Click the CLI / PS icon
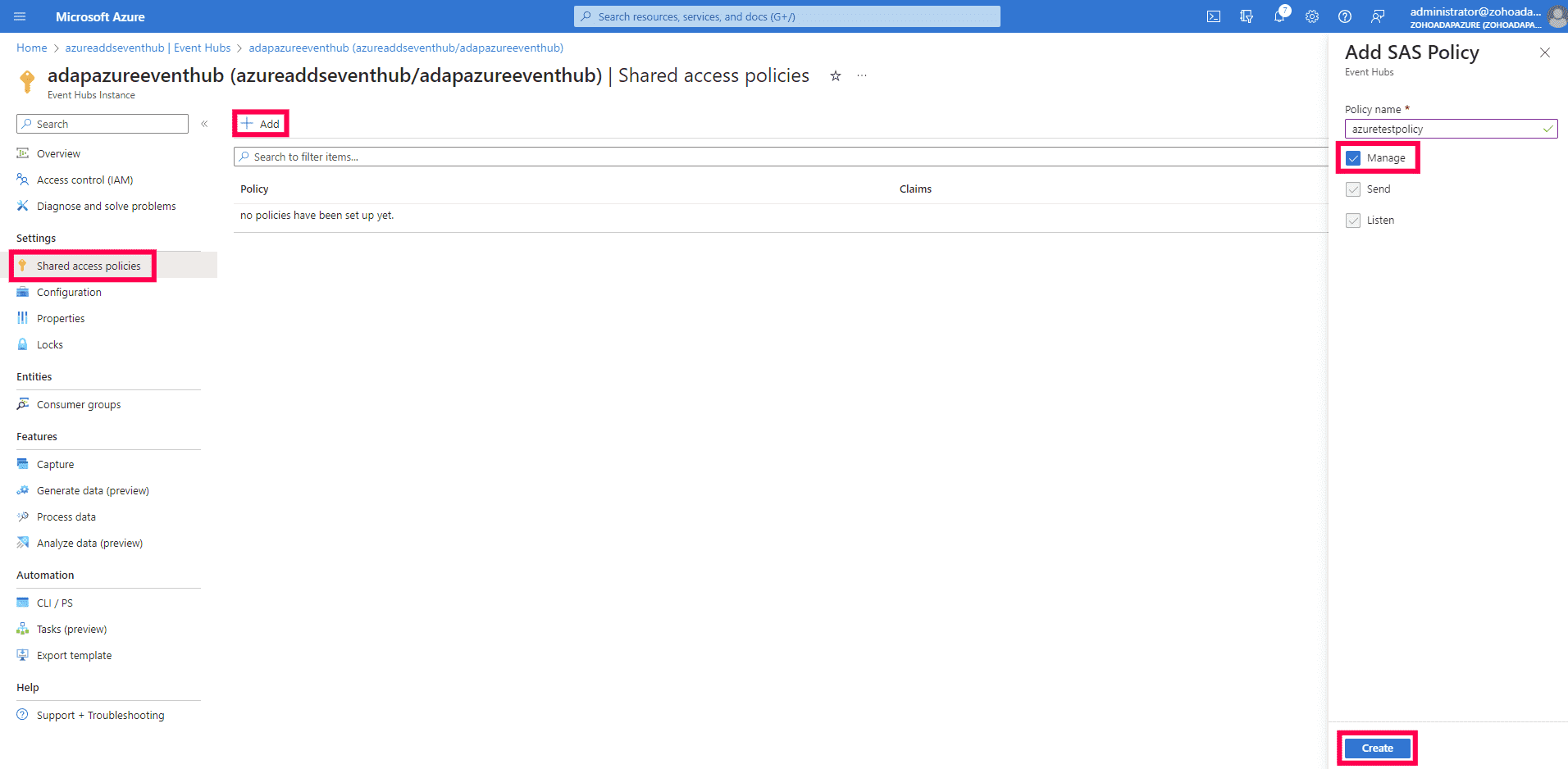 pyautogui.click(x=23, y=603)
